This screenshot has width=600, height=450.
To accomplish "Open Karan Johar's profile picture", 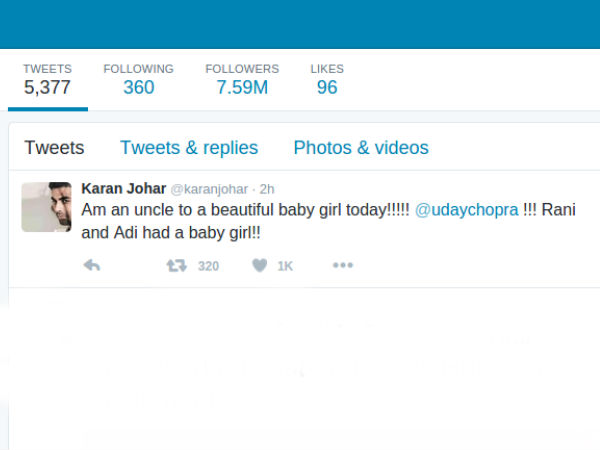I will (x=46, y=207).
